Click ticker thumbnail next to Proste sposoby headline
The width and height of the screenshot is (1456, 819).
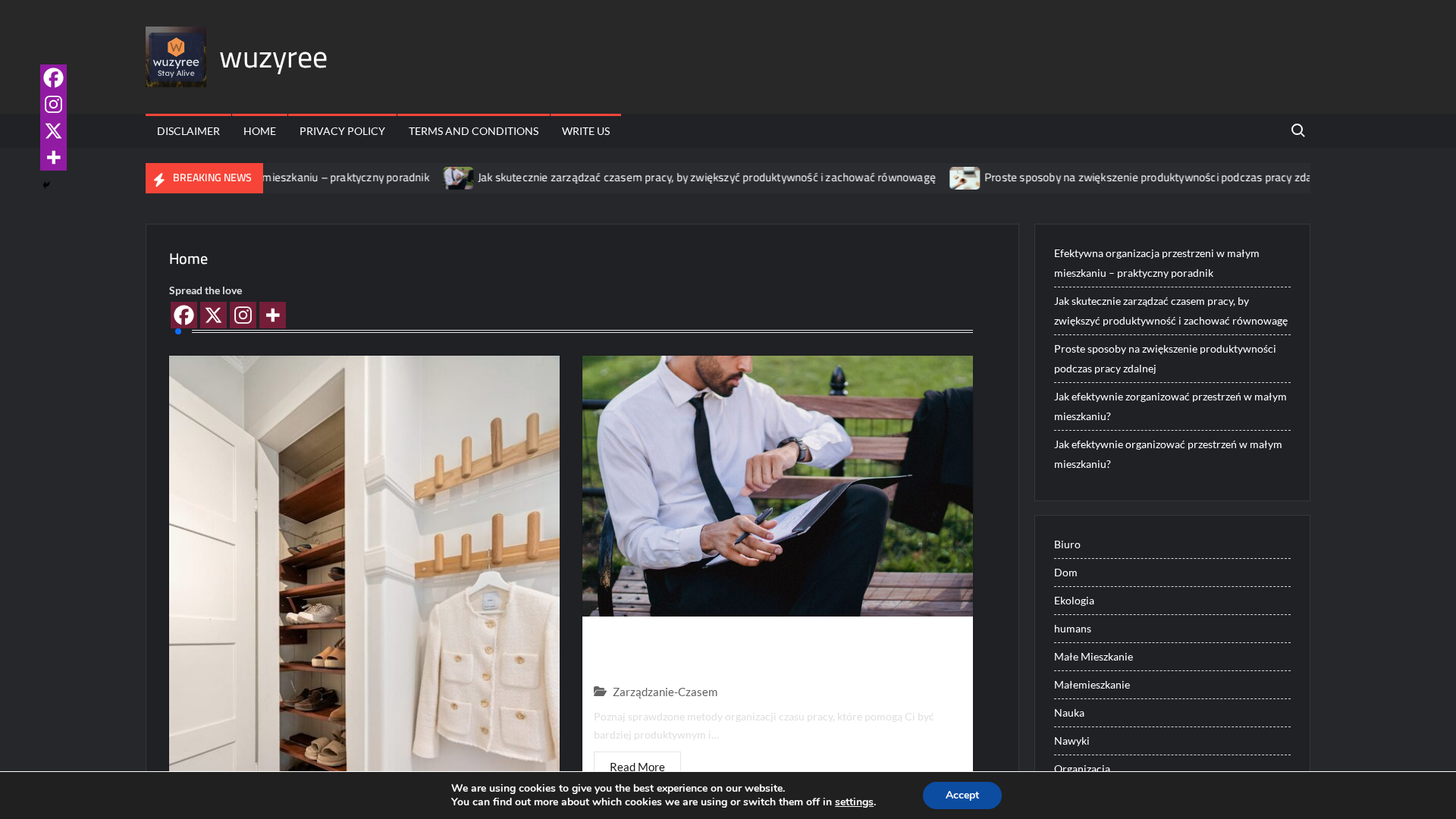pyautogui.click(x=965, y=178)
